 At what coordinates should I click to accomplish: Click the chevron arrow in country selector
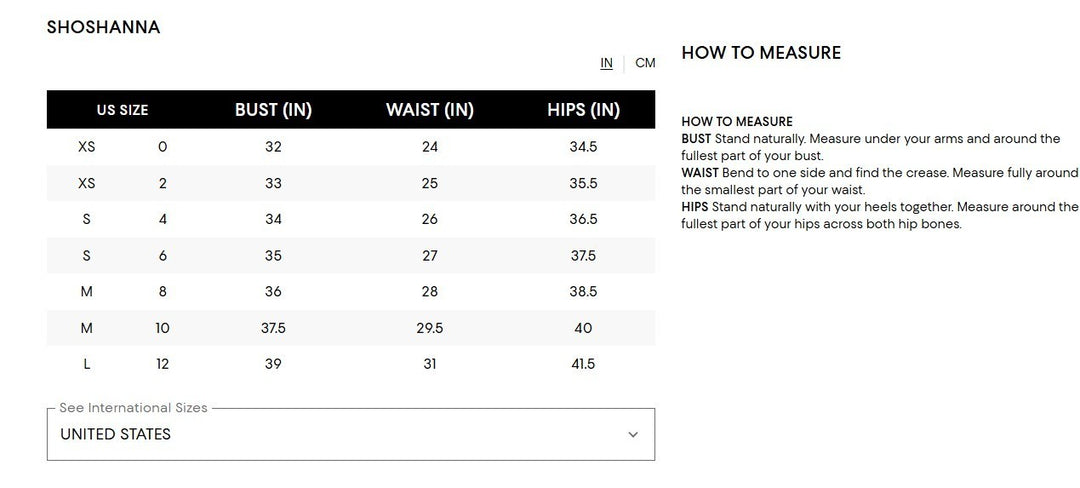(632, 434)
